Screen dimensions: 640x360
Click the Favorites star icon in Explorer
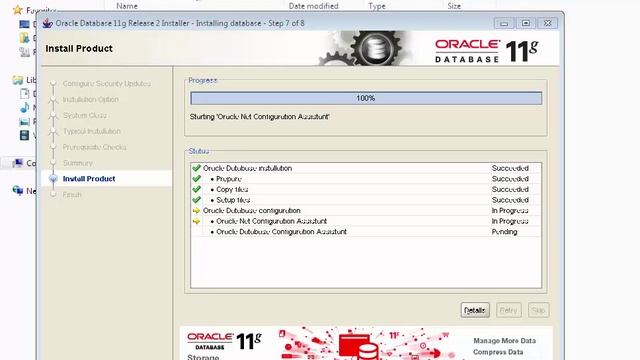pos(18,9)
